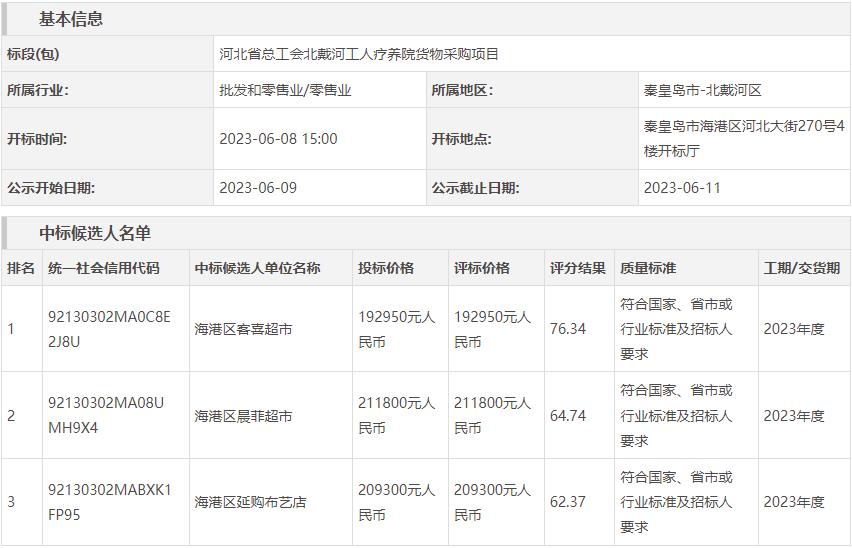This screenshot has width=852, height=548.
Task: Click the score result 64.74
Action: pos(567,416)
